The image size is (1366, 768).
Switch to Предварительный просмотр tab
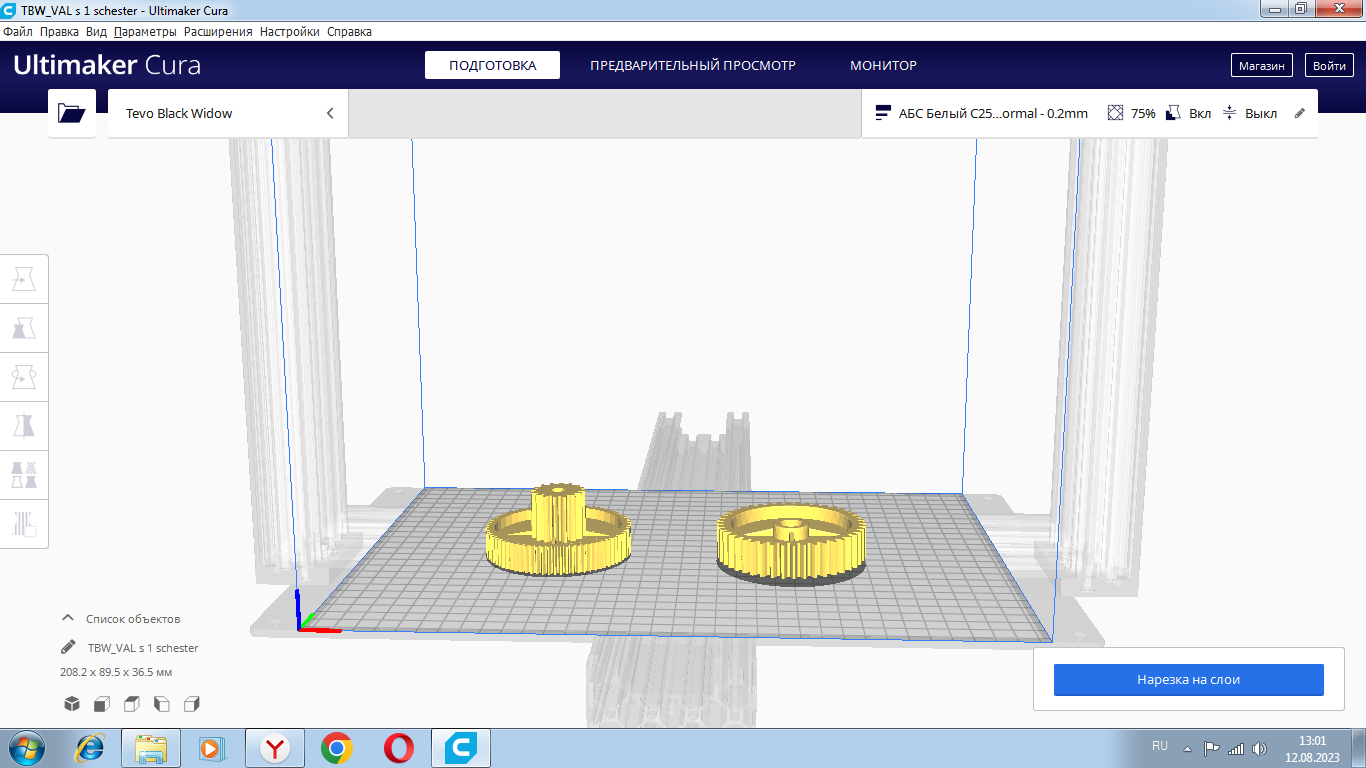click(693, 65)
